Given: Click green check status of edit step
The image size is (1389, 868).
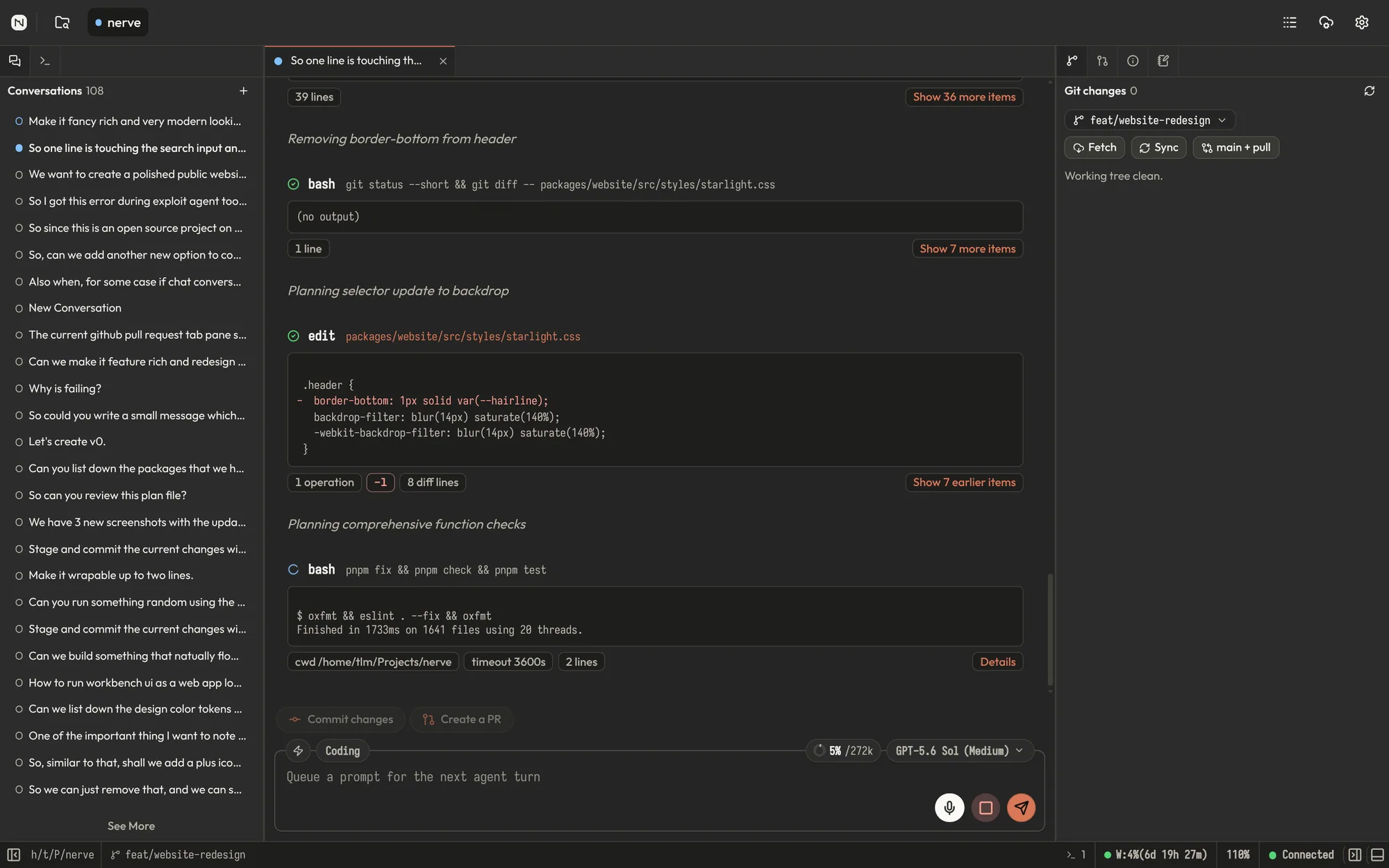Looking at the screenshot, I should (293, 336).
